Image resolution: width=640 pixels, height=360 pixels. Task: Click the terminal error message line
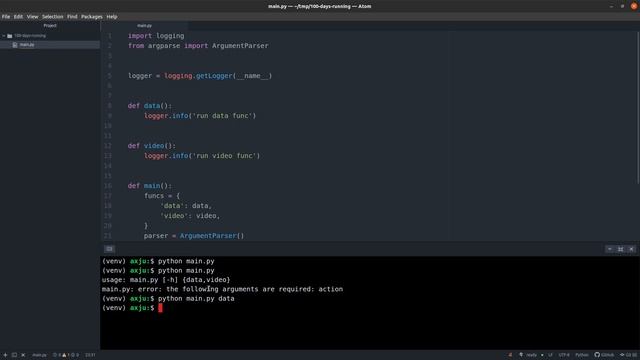click(222, 289)
